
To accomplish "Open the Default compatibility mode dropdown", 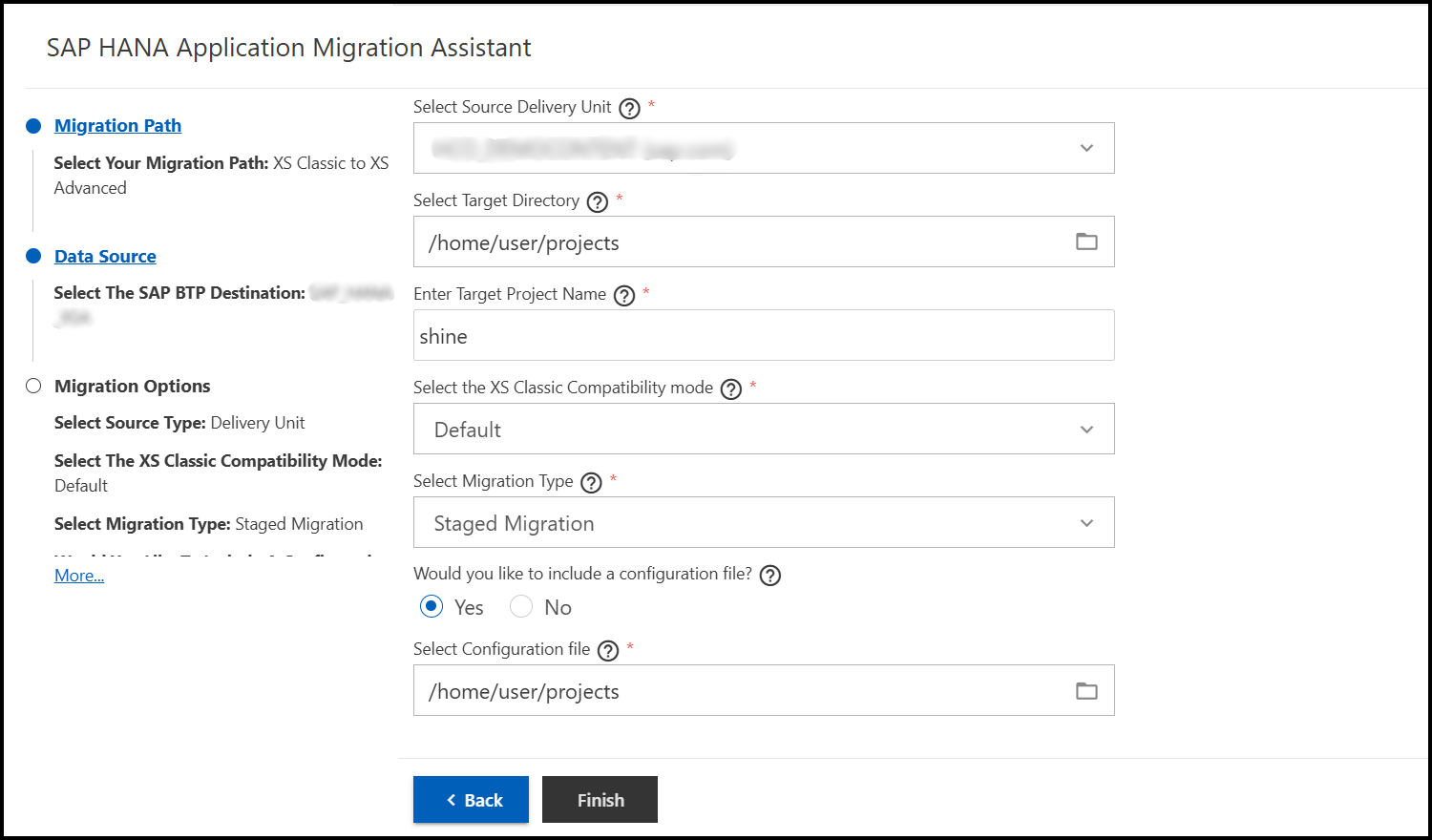I will (x=764, y=429).
